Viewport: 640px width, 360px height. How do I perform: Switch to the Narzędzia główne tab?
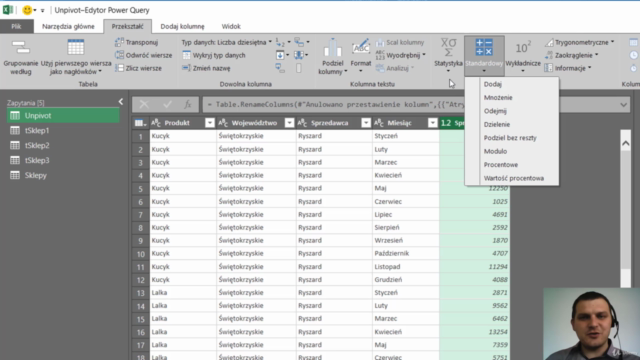pyautogui.click(x=68, y=27)
